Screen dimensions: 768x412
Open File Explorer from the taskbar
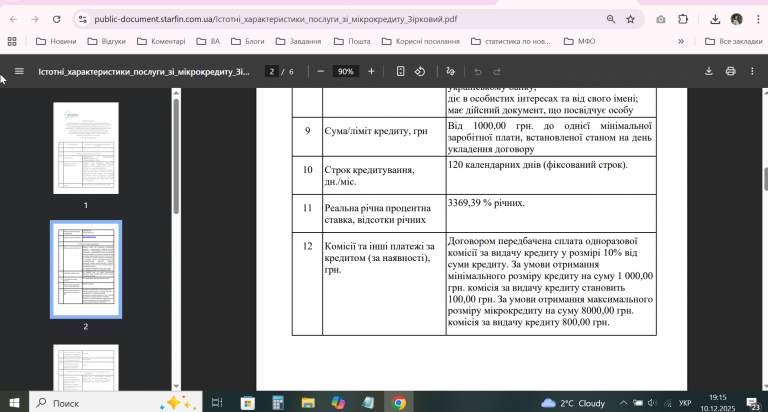[x=308, y=403]
